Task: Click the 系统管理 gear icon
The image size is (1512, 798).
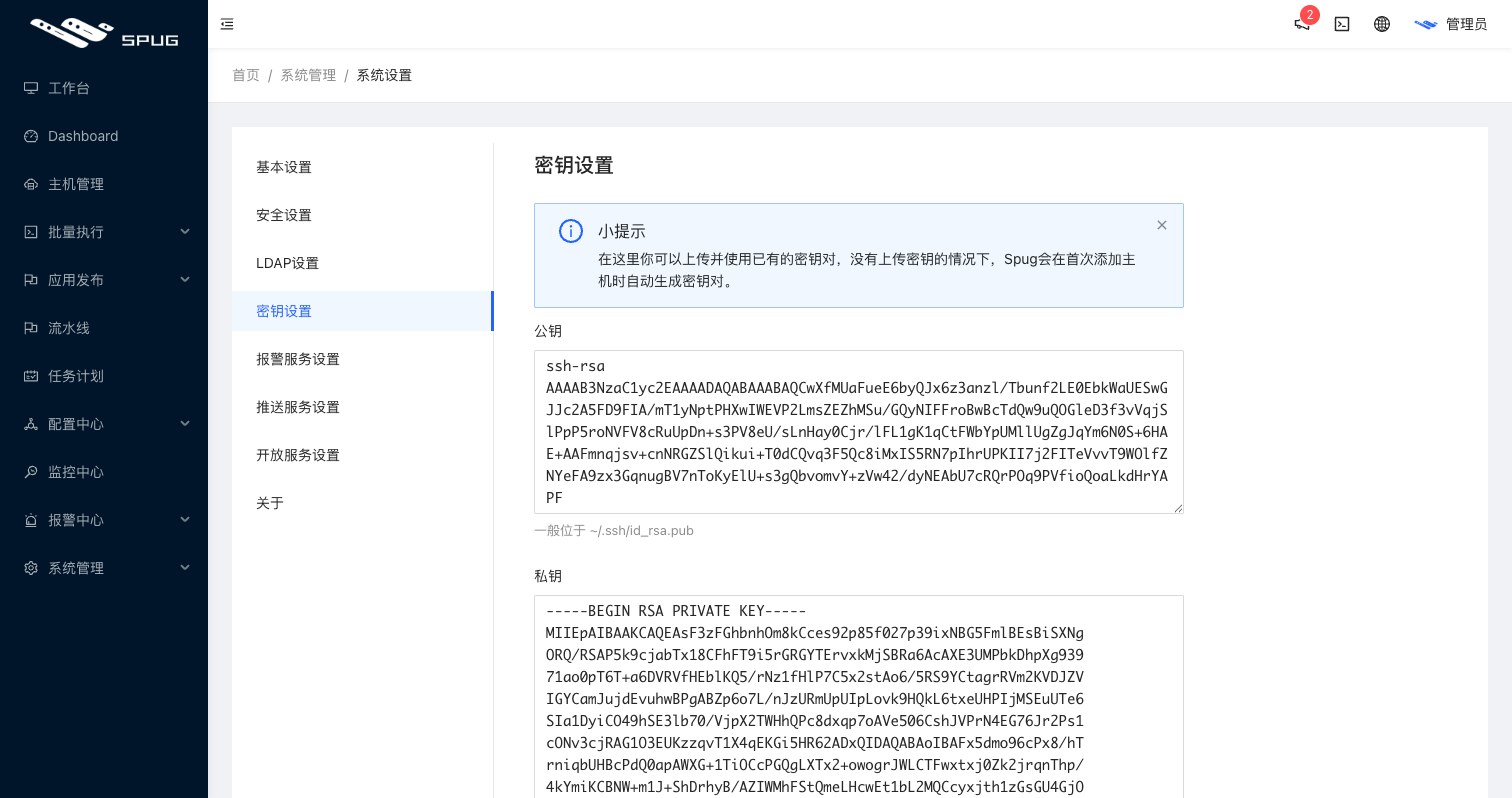Action: pyautogui.click(x=31, y=568)
